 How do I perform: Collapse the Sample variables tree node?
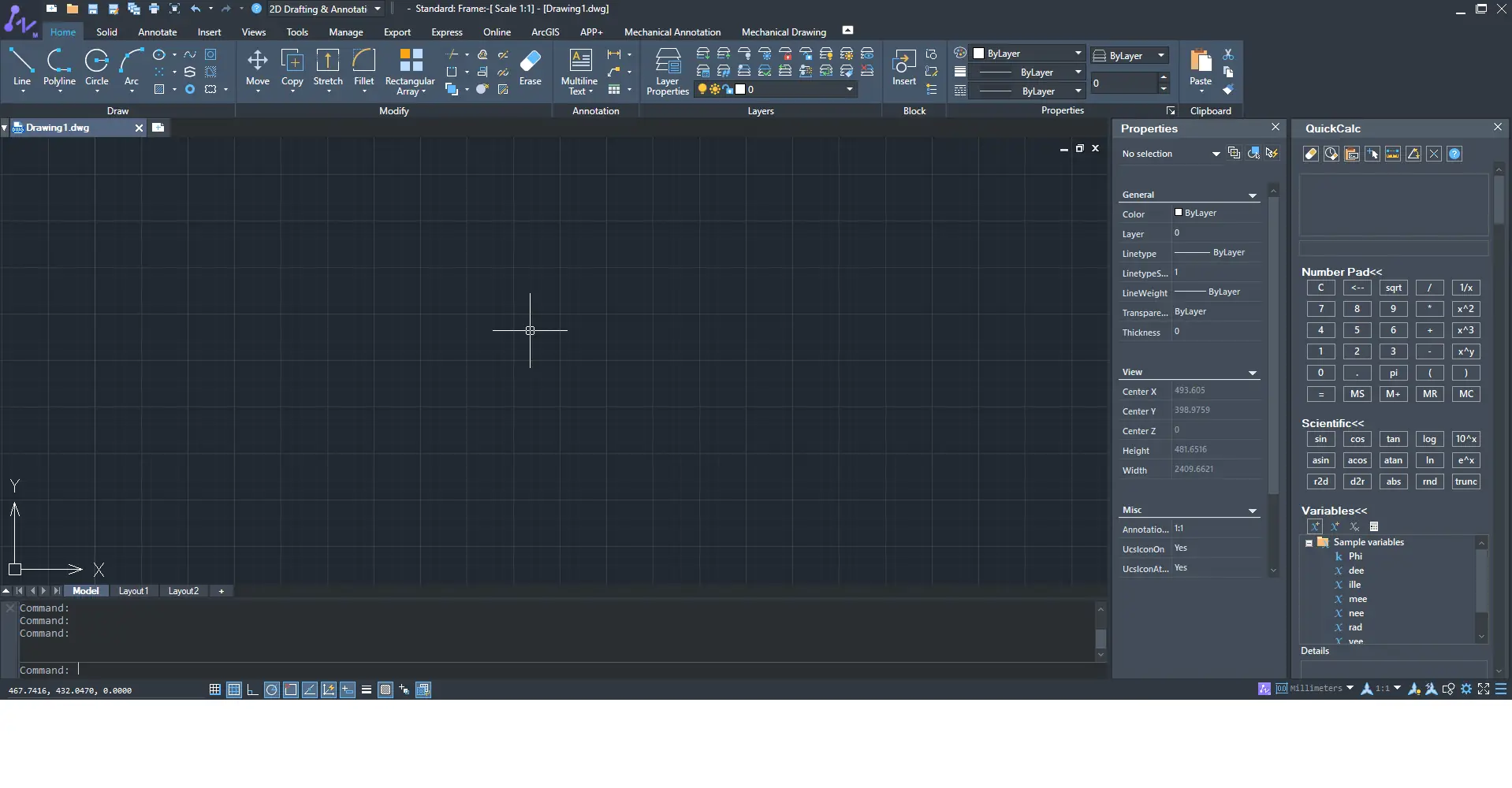(x=1309, y=543)
